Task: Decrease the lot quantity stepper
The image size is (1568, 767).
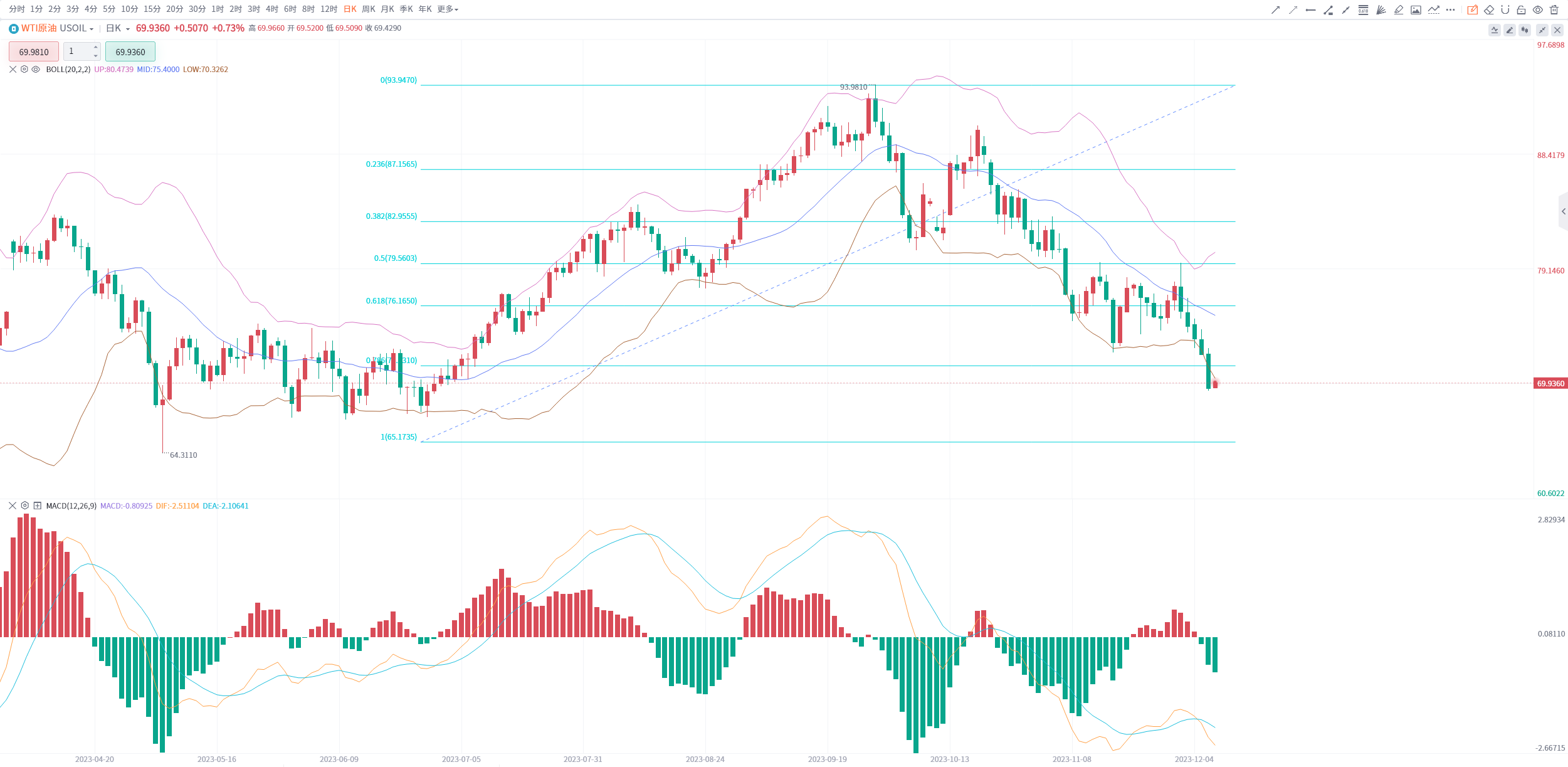Action: pos(95,56)
